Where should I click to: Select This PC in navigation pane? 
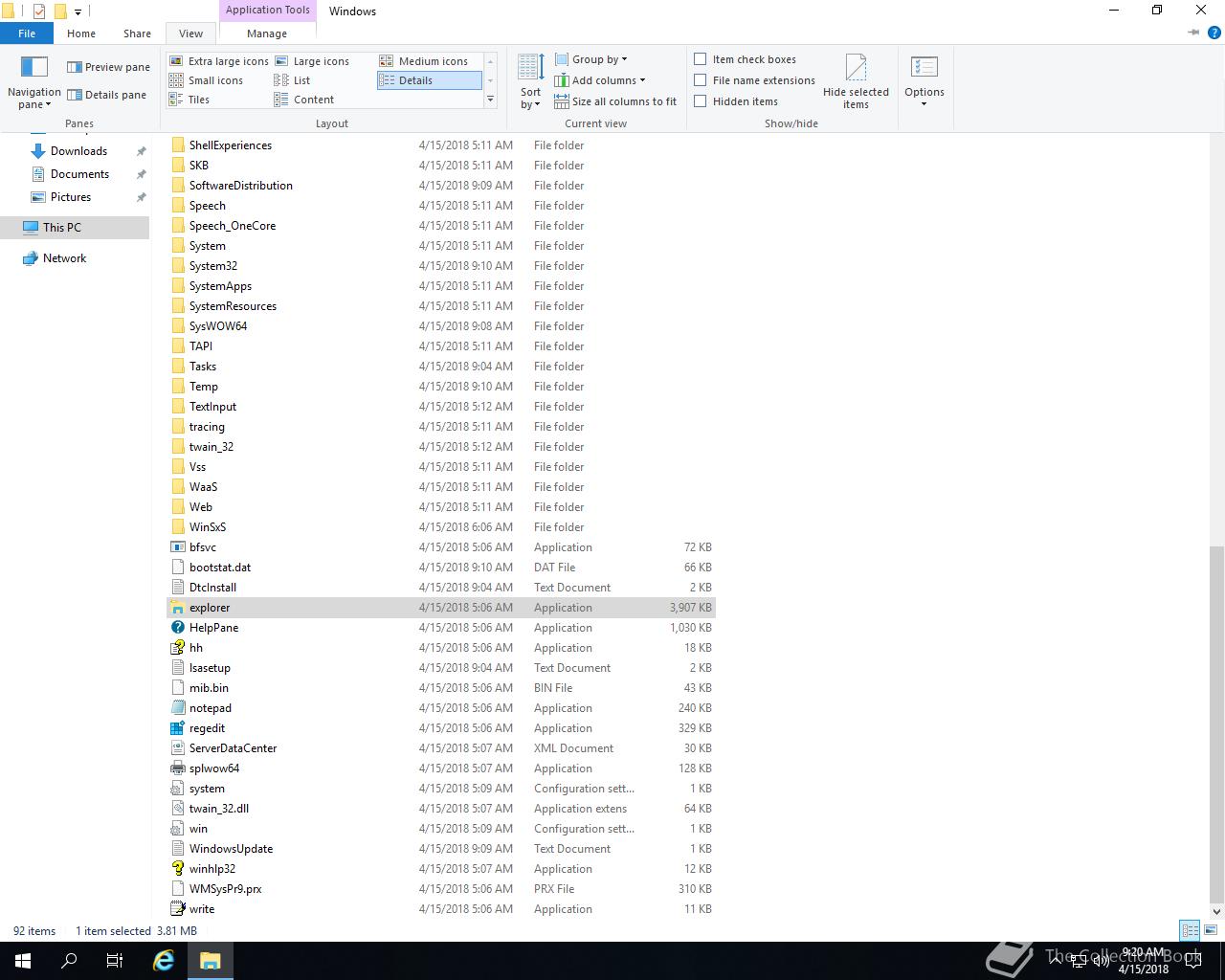click(62, 228)
